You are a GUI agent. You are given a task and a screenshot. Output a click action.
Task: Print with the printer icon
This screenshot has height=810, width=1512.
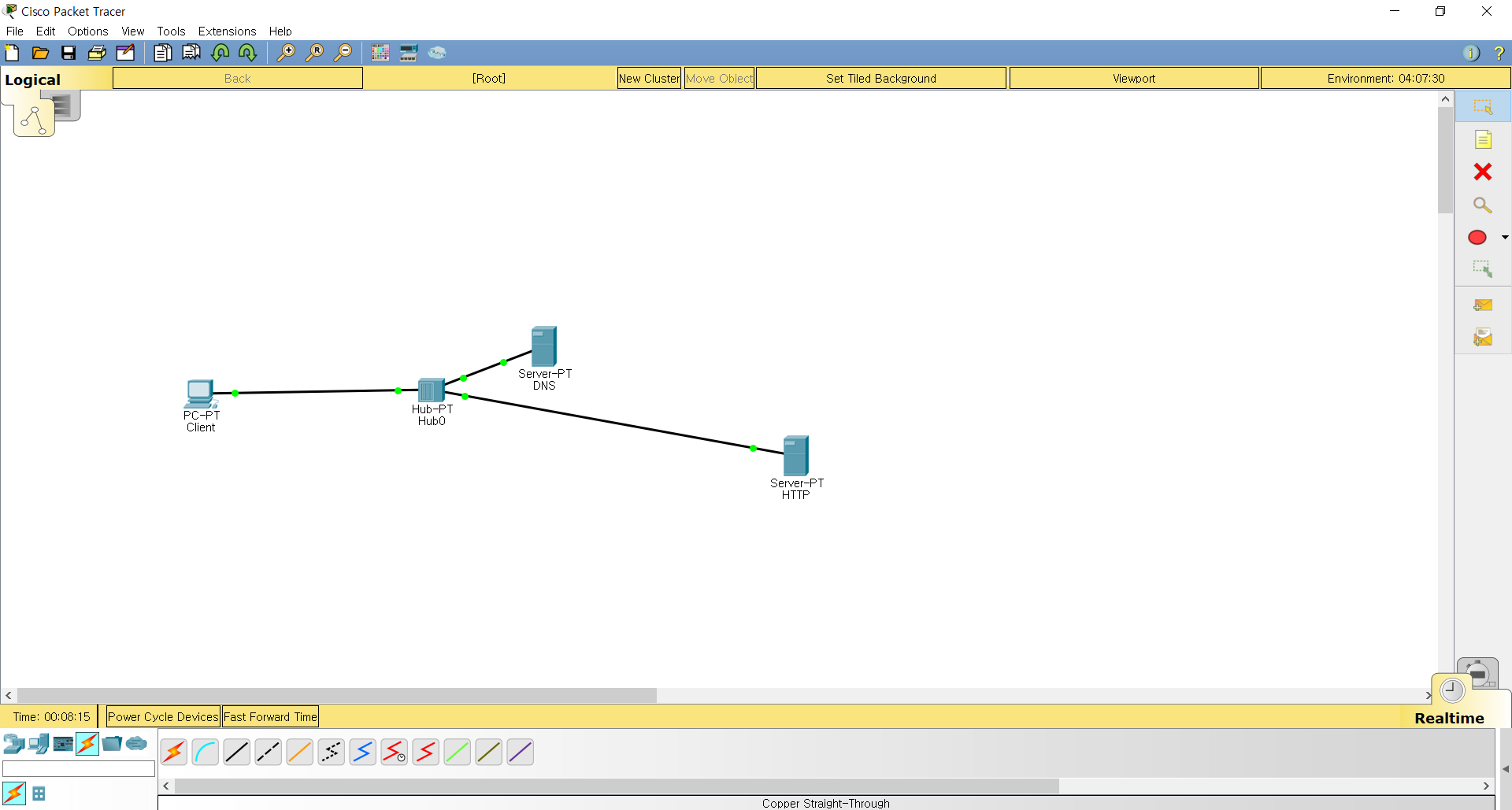click(x=97, y=53)
